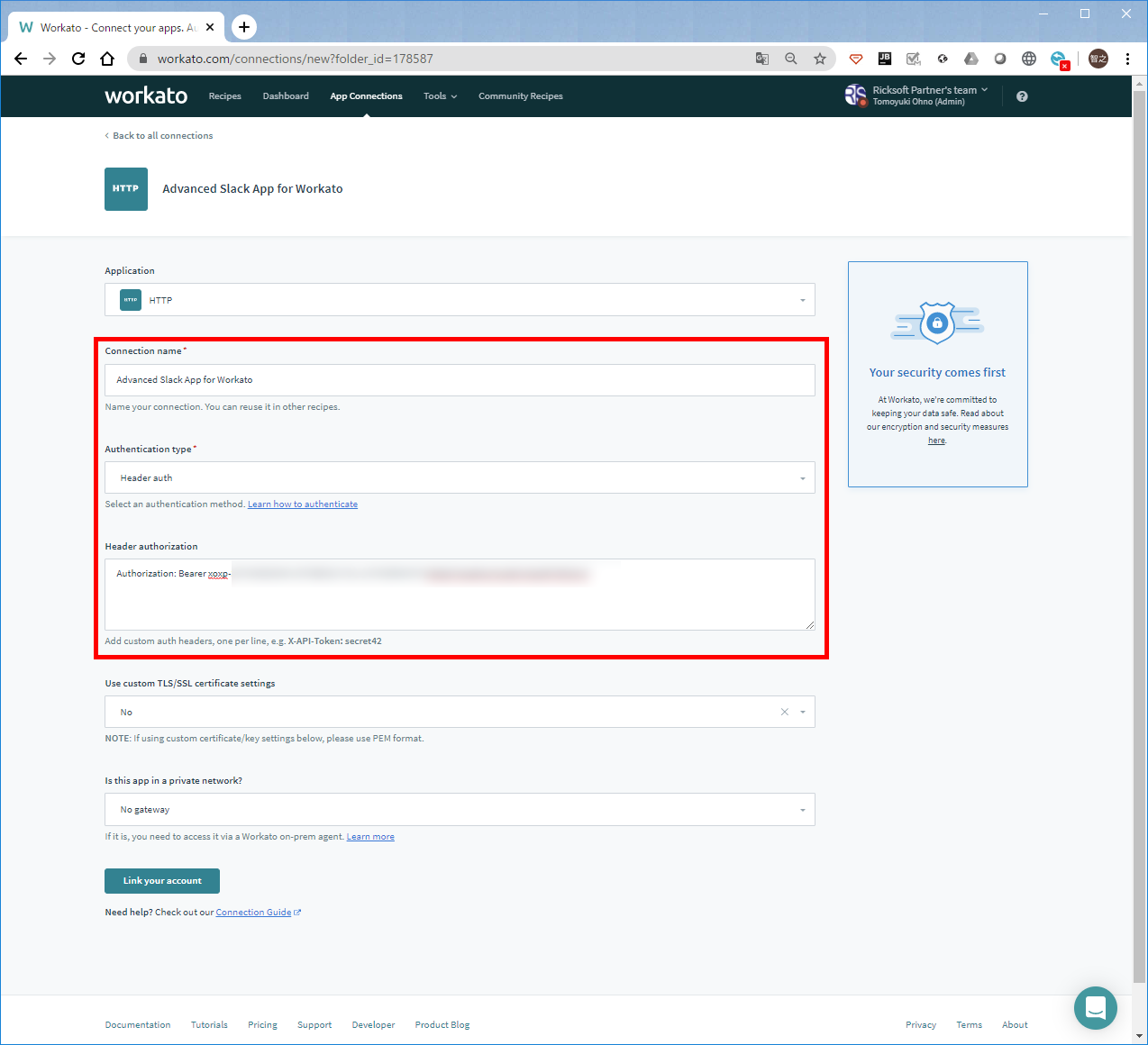The image size is (1148, 1045).
Task: Click the Workato logo in header
Action: 146,95
